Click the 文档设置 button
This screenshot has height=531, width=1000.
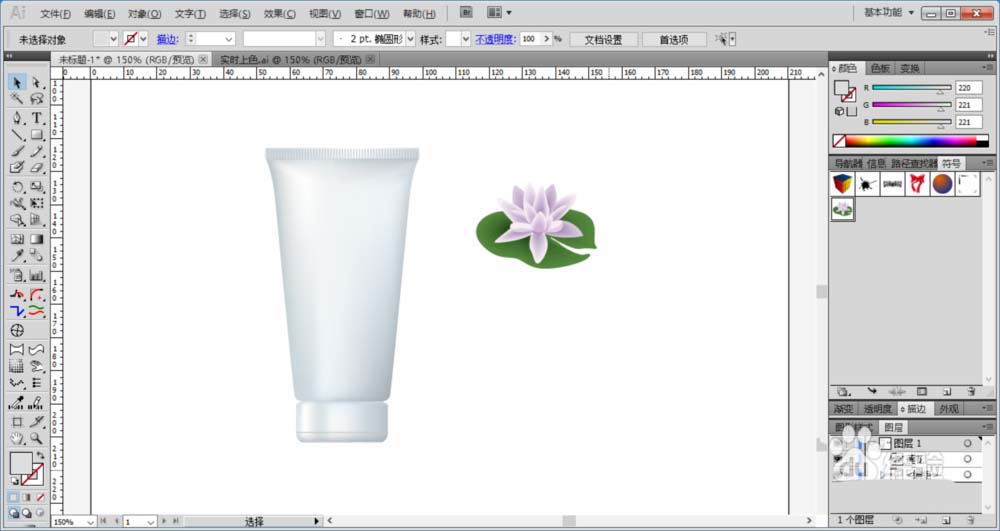coord(603,40)
